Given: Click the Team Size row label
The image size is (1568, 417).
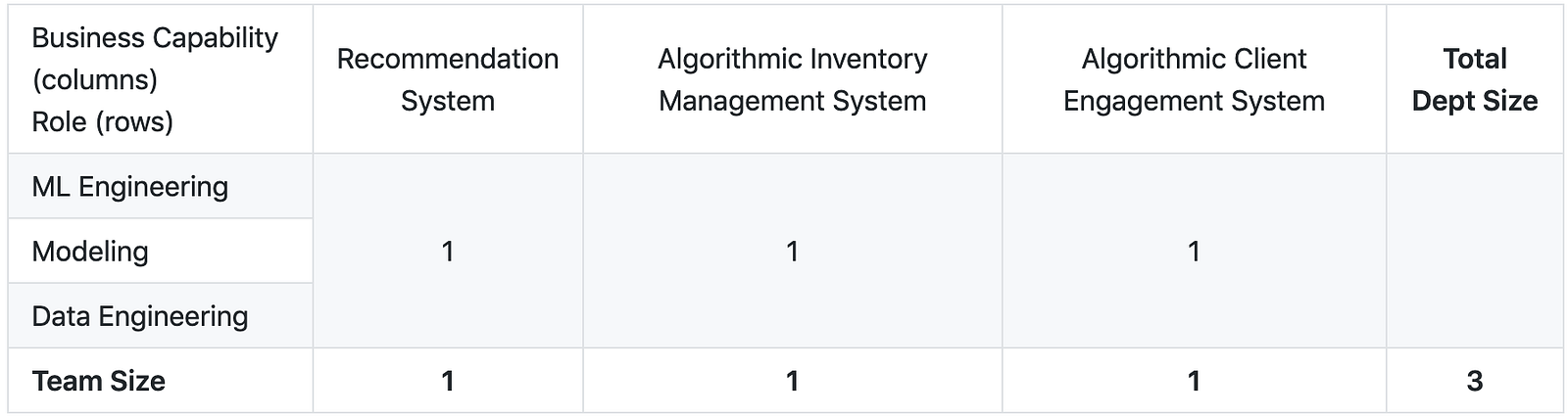Looking at the screenshot, I should pos(98,381).
